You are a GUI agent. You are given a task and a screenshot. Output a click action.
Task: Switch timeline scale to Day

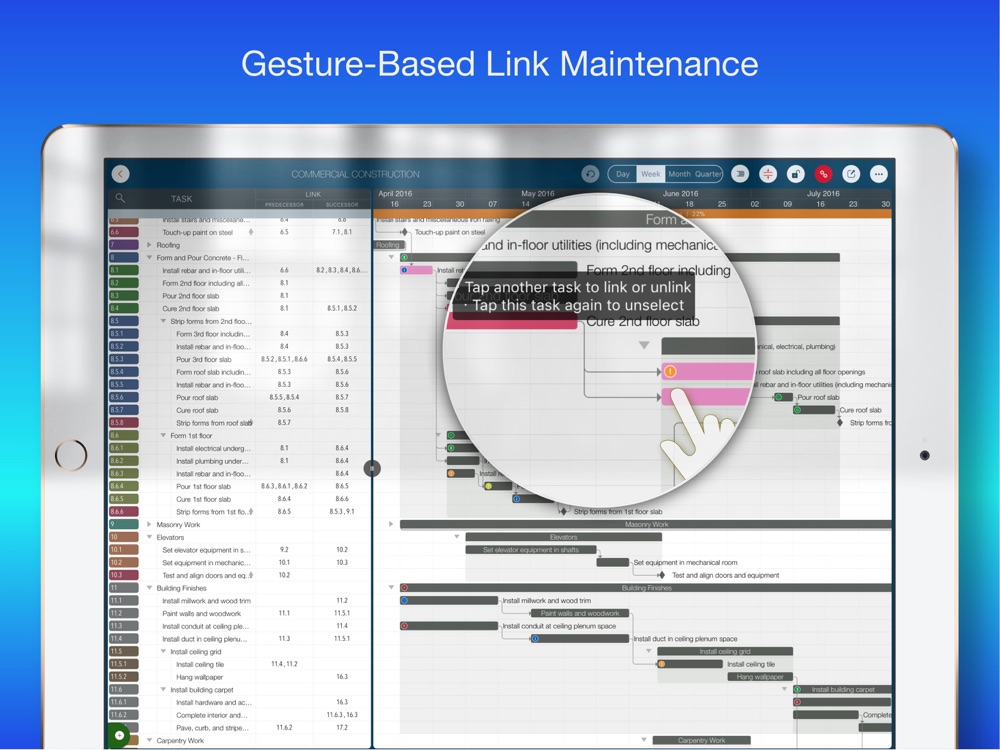(623, 174)
